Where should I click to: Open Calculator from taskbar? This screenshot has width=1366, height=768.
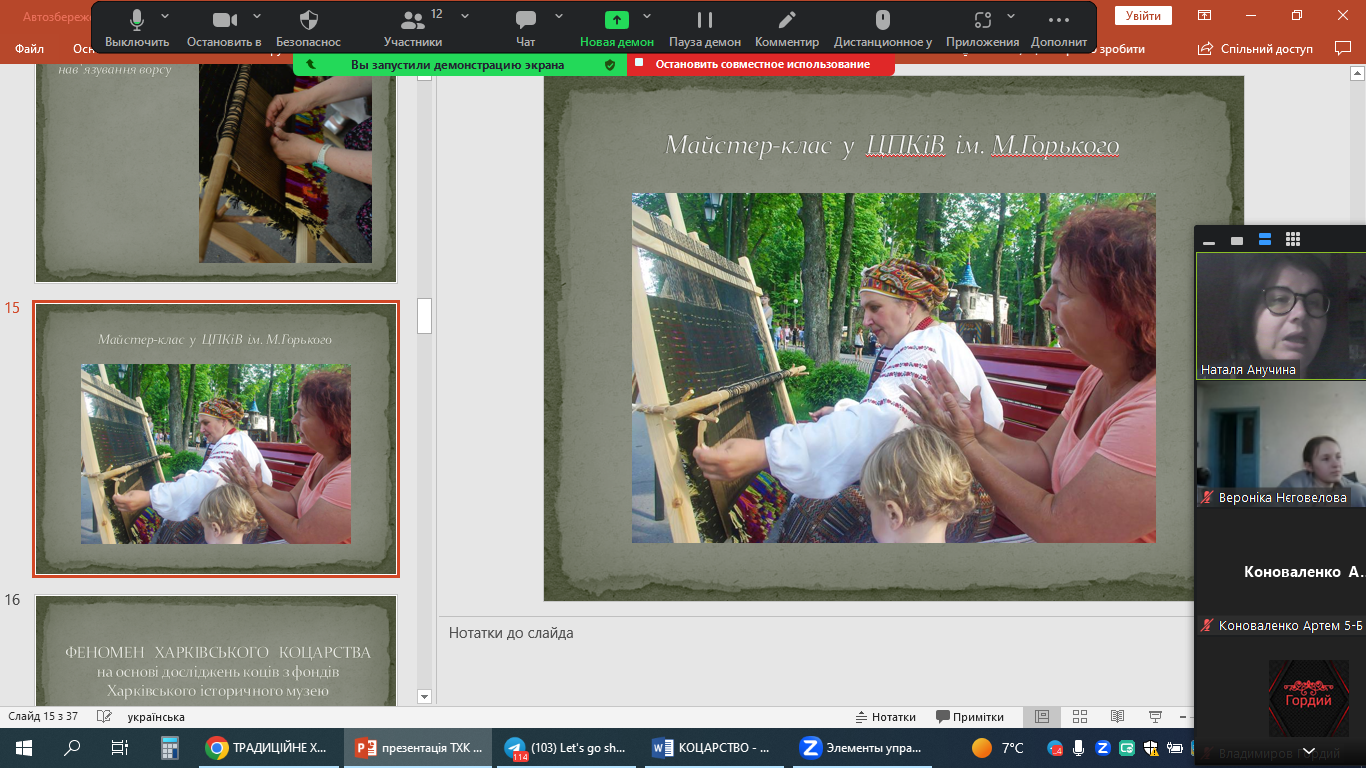tap(168, 747)
